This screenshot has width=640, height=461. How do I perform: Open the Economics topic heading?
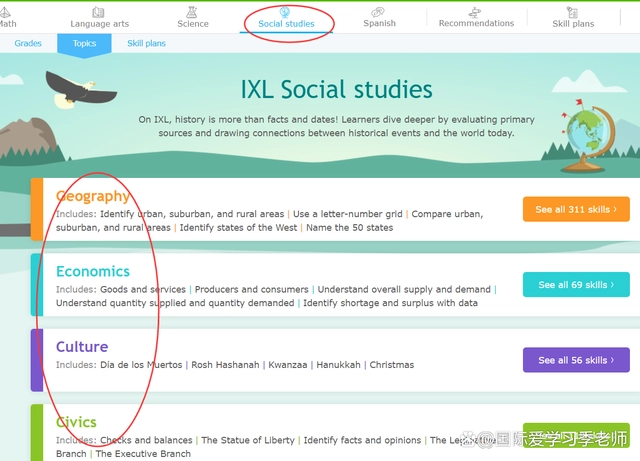tap(93, 272)
